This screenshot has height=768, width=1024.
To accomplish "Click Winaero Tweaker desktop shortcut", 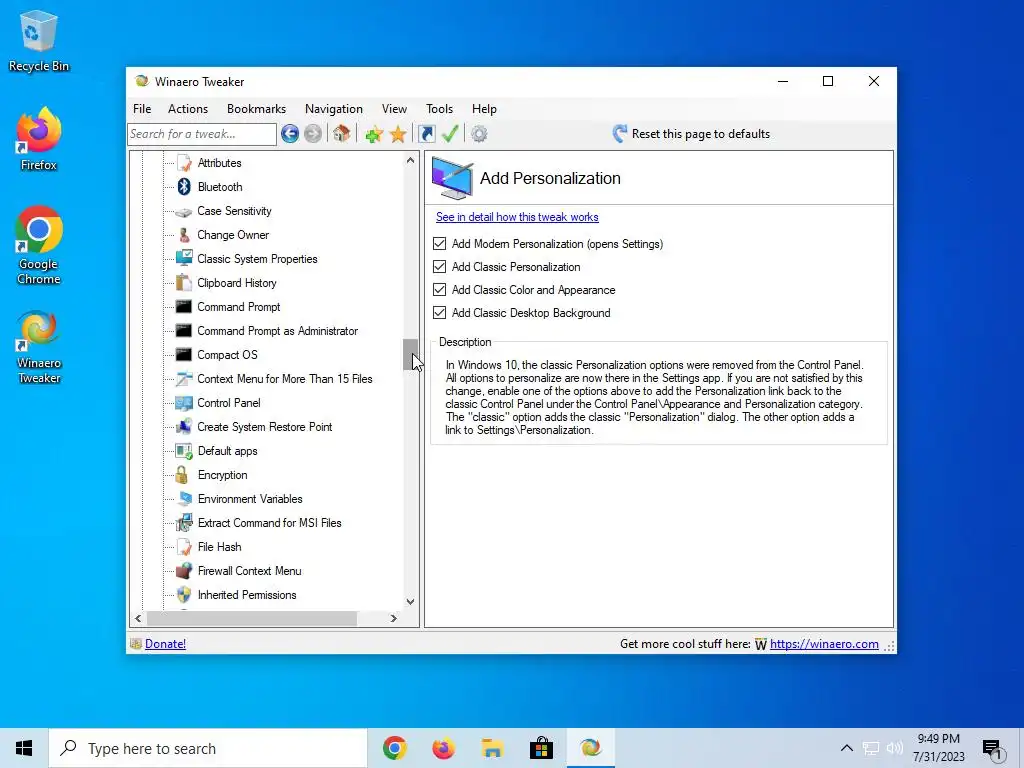I will click(39, 347).
